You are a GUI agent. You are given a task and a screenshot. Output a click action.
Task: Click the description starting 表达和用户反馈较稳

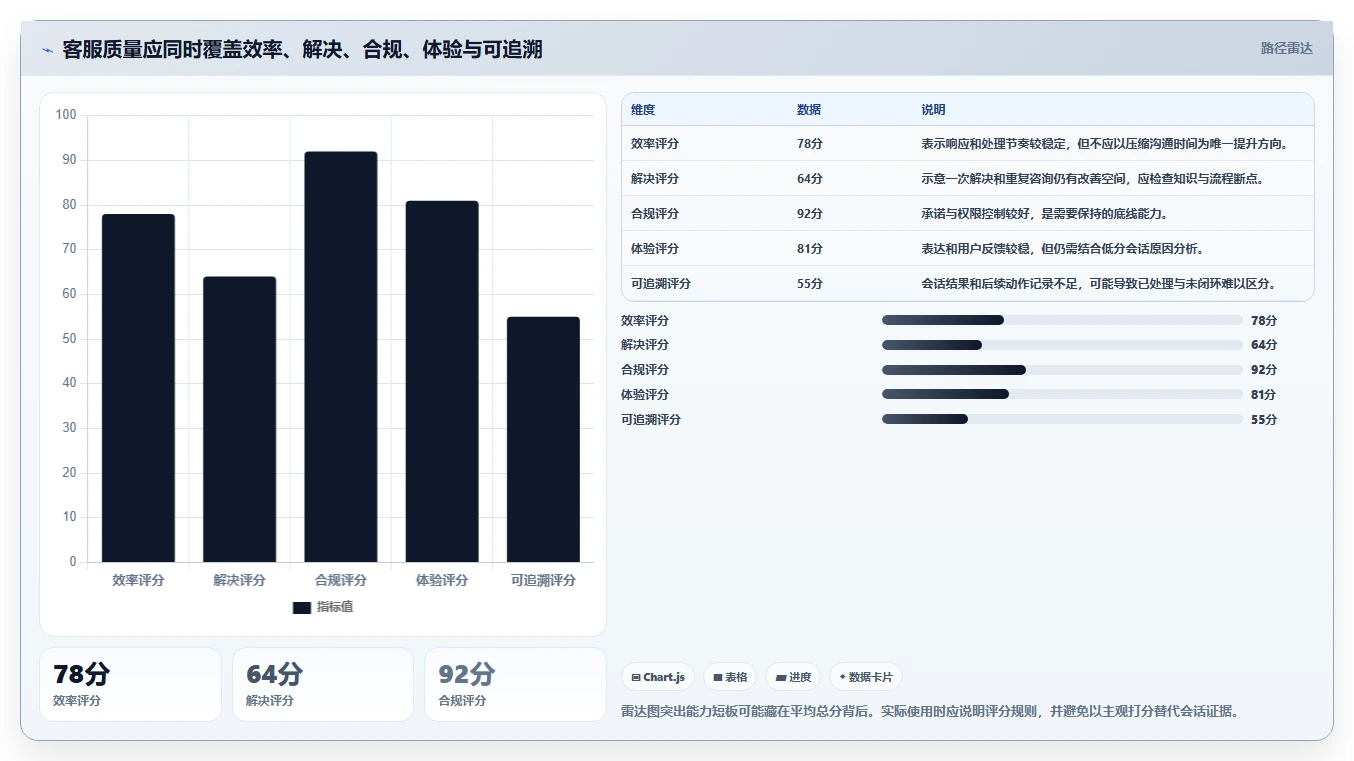(1062, 249)
